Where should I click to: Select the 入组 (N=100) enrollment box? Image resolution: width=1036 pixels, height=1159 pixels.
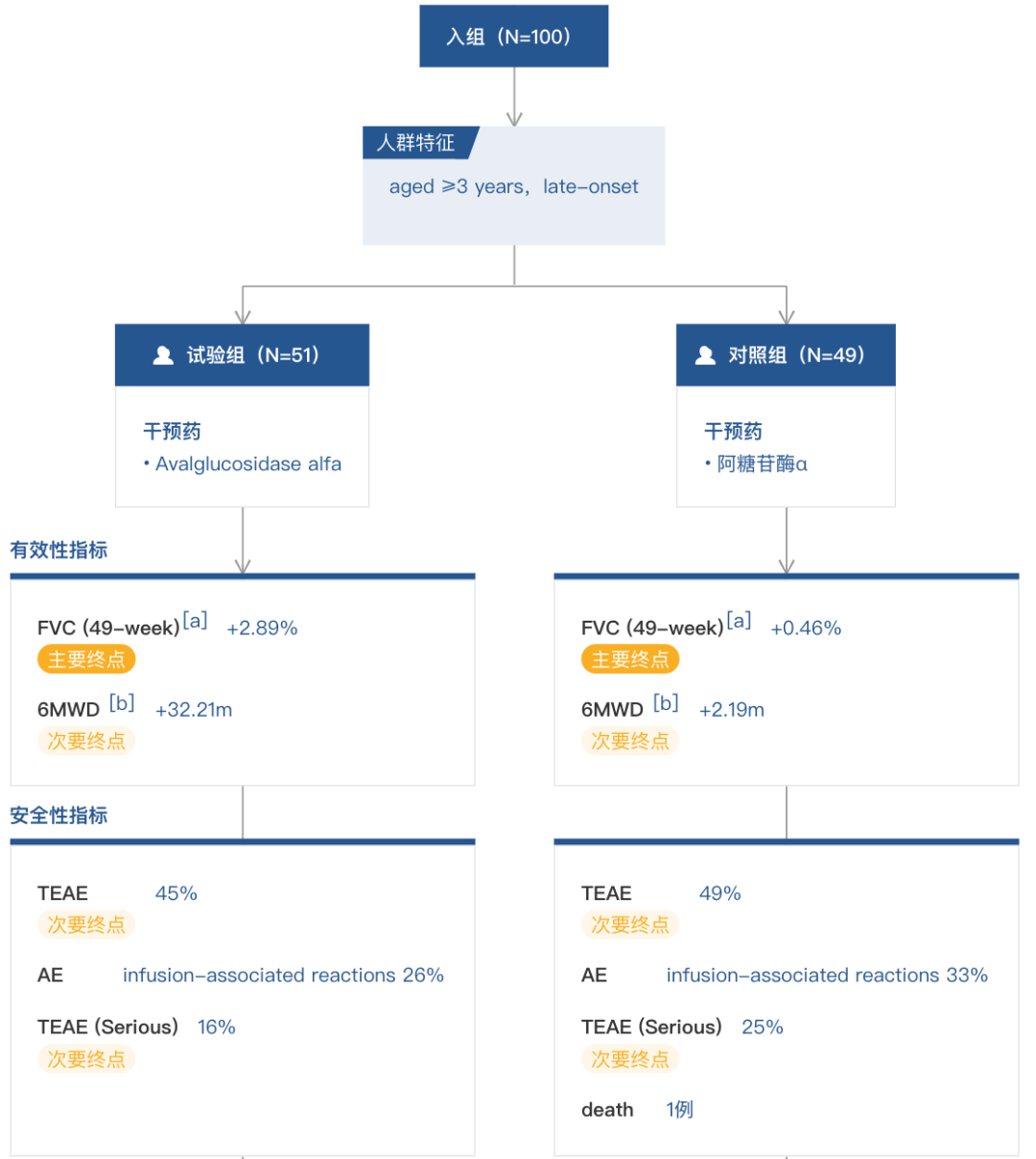[513, 37]
